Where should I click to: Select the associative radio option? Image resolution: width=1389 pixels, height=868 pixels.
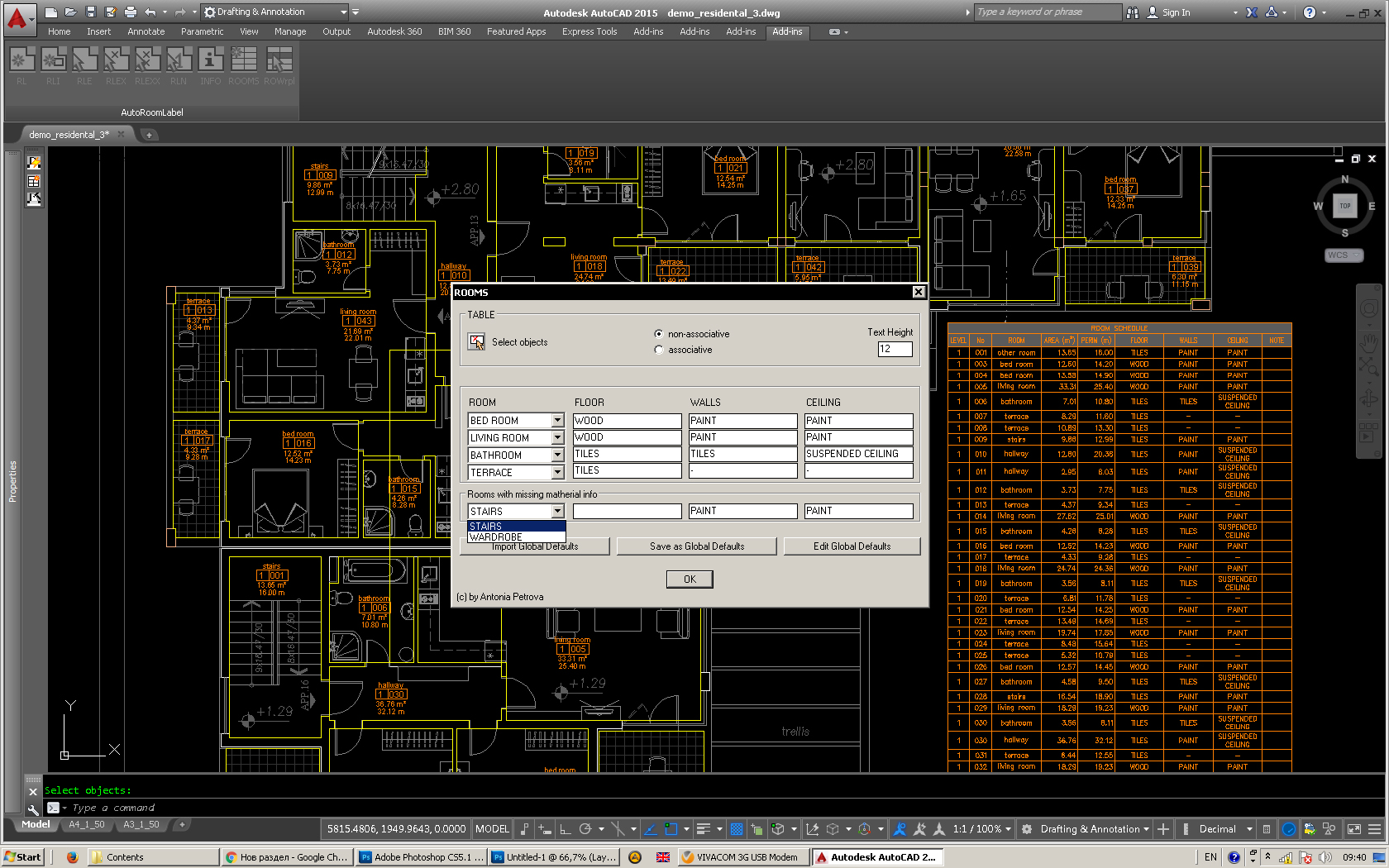(659, 350)
